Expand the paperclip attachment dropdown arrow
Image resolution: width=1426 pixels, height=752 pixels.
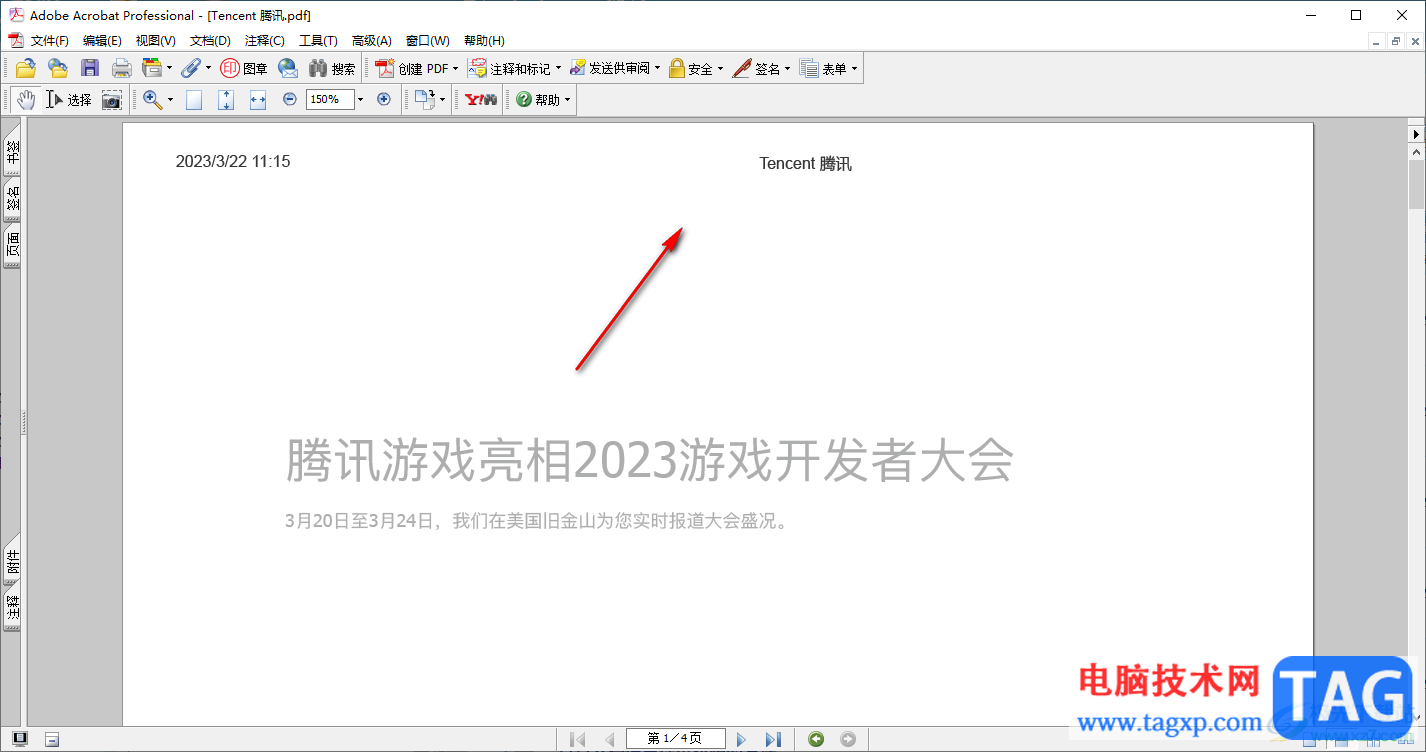pyautogui.click(x=208, y=69)
